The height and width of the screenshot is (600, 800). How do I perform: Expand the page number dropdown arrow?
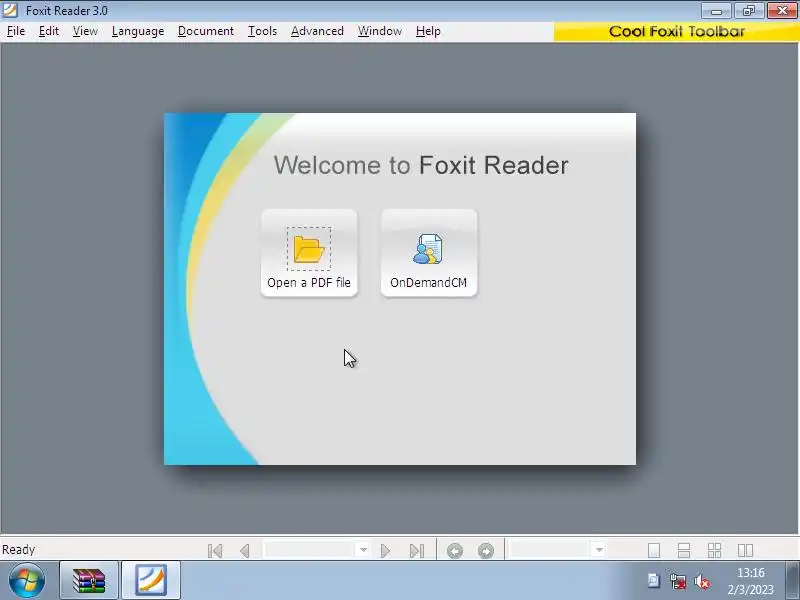[x=363, y=550]
